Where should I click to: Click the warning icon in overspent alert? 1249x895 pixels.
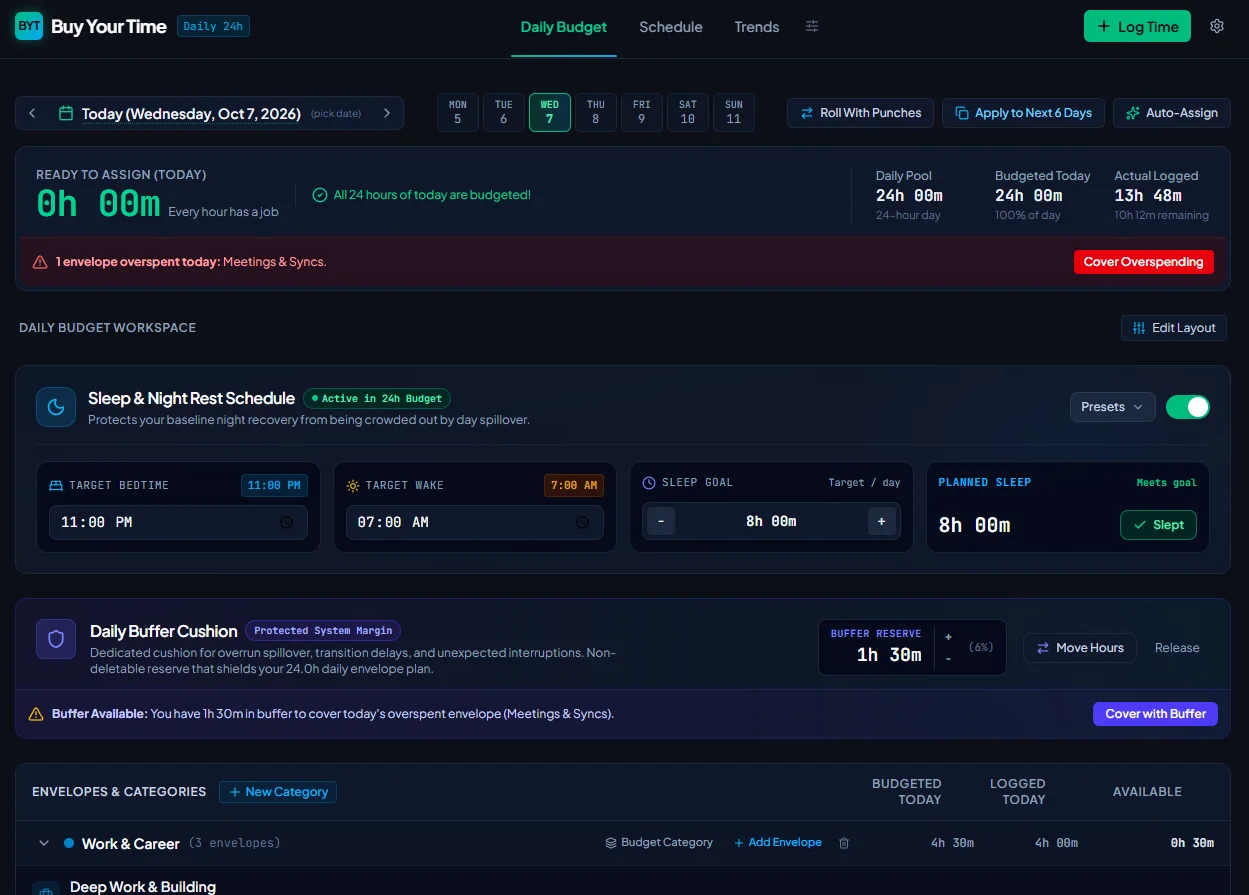pyautogui.click(x=40, y=262)
